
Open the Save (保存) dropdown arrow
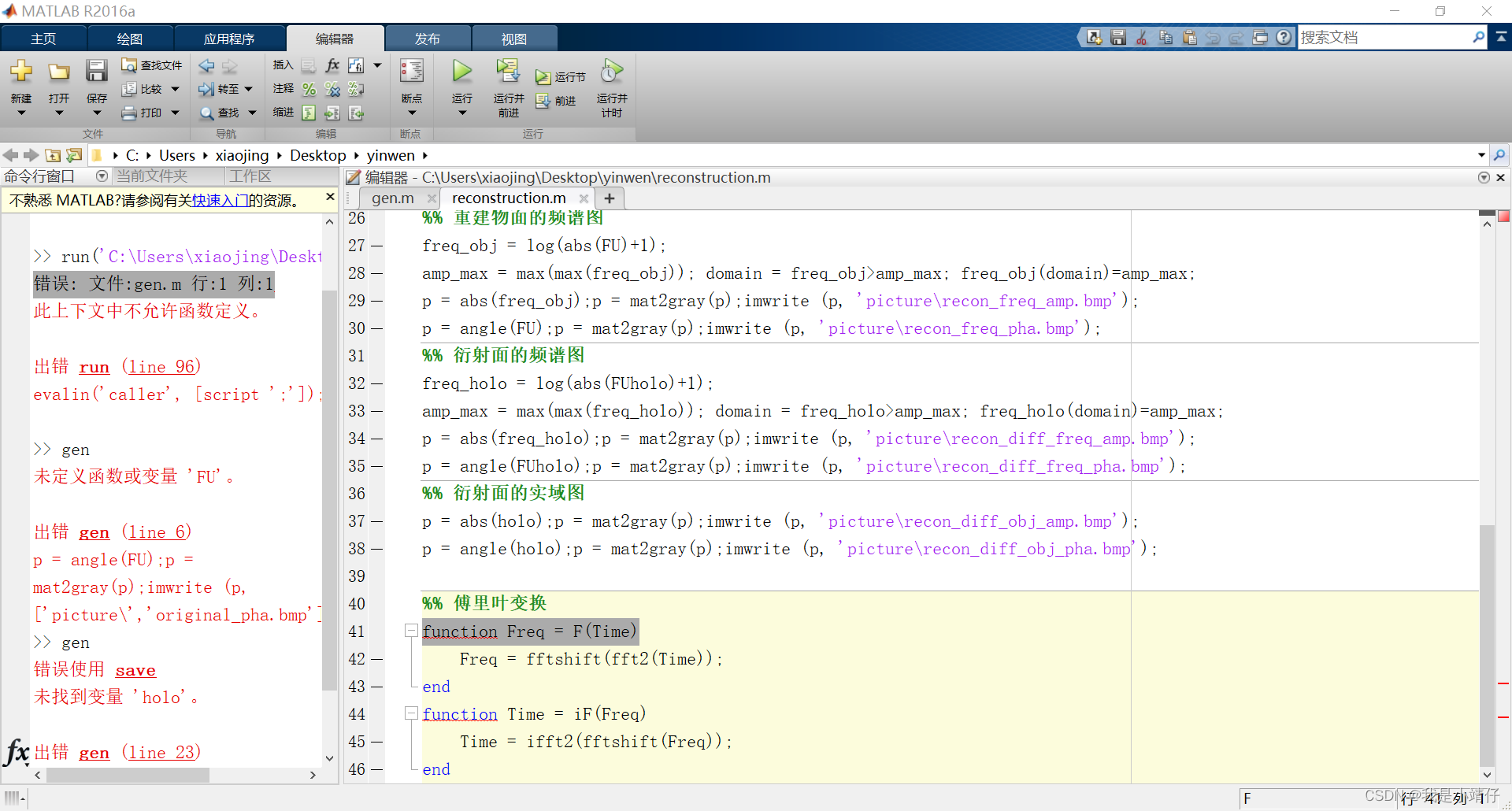(x=97, y=113)
